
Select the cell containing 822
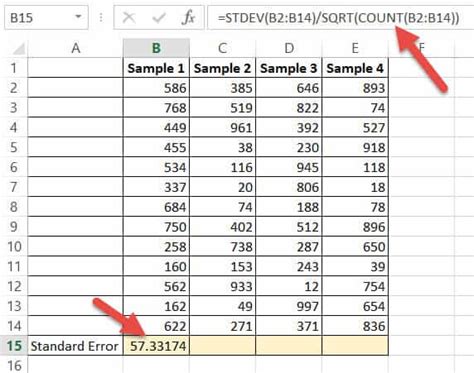(289, 107)
